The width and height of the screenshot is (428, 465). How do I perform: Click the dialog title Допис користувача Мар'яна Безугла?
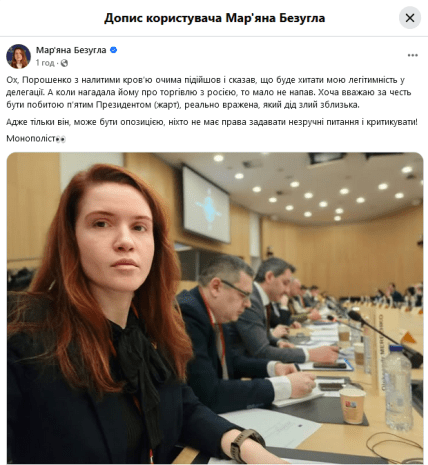click(x=215, y=18)
